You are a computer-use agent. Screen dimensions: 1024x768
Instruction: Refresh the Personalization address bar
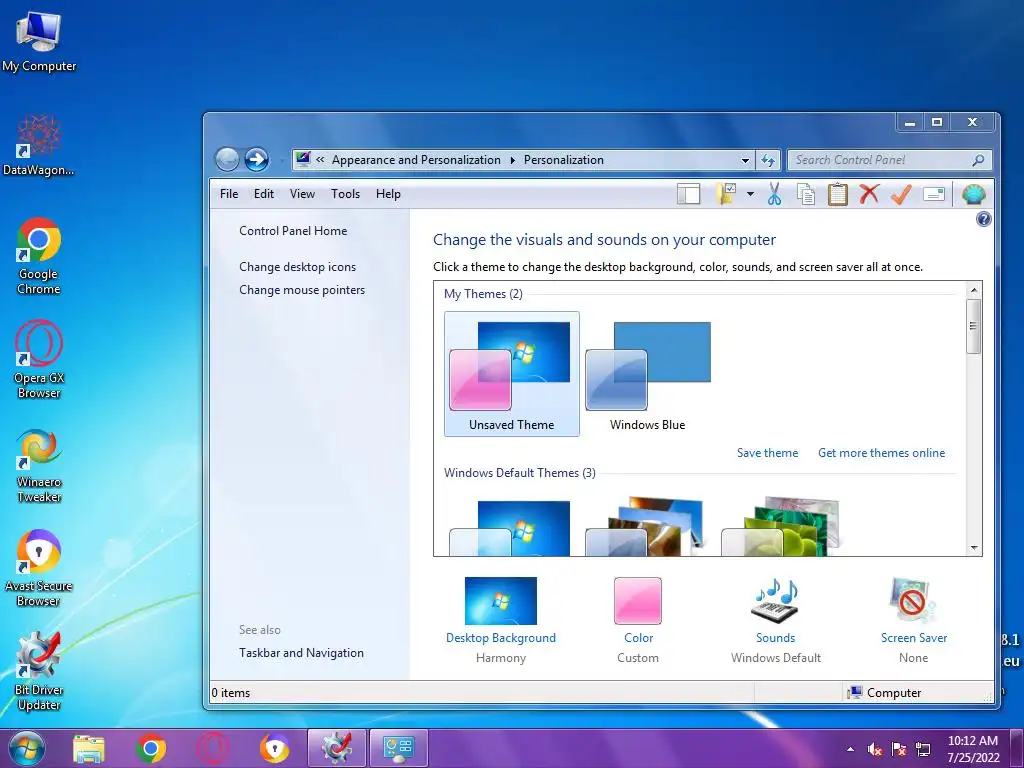pyautogui.click(x=768, y=160)
